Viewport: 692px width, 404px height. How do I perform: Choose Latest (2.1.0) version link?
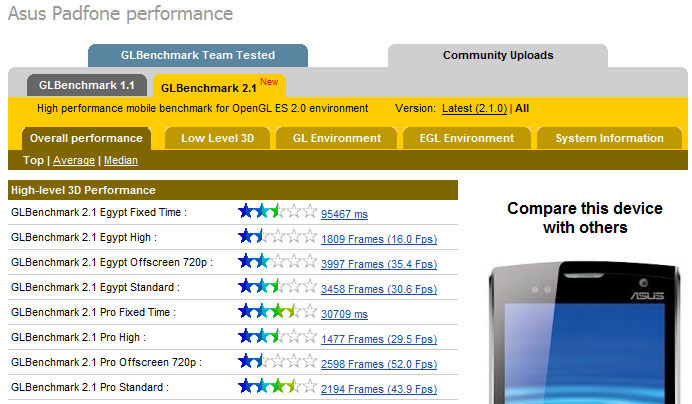point(474,109)
